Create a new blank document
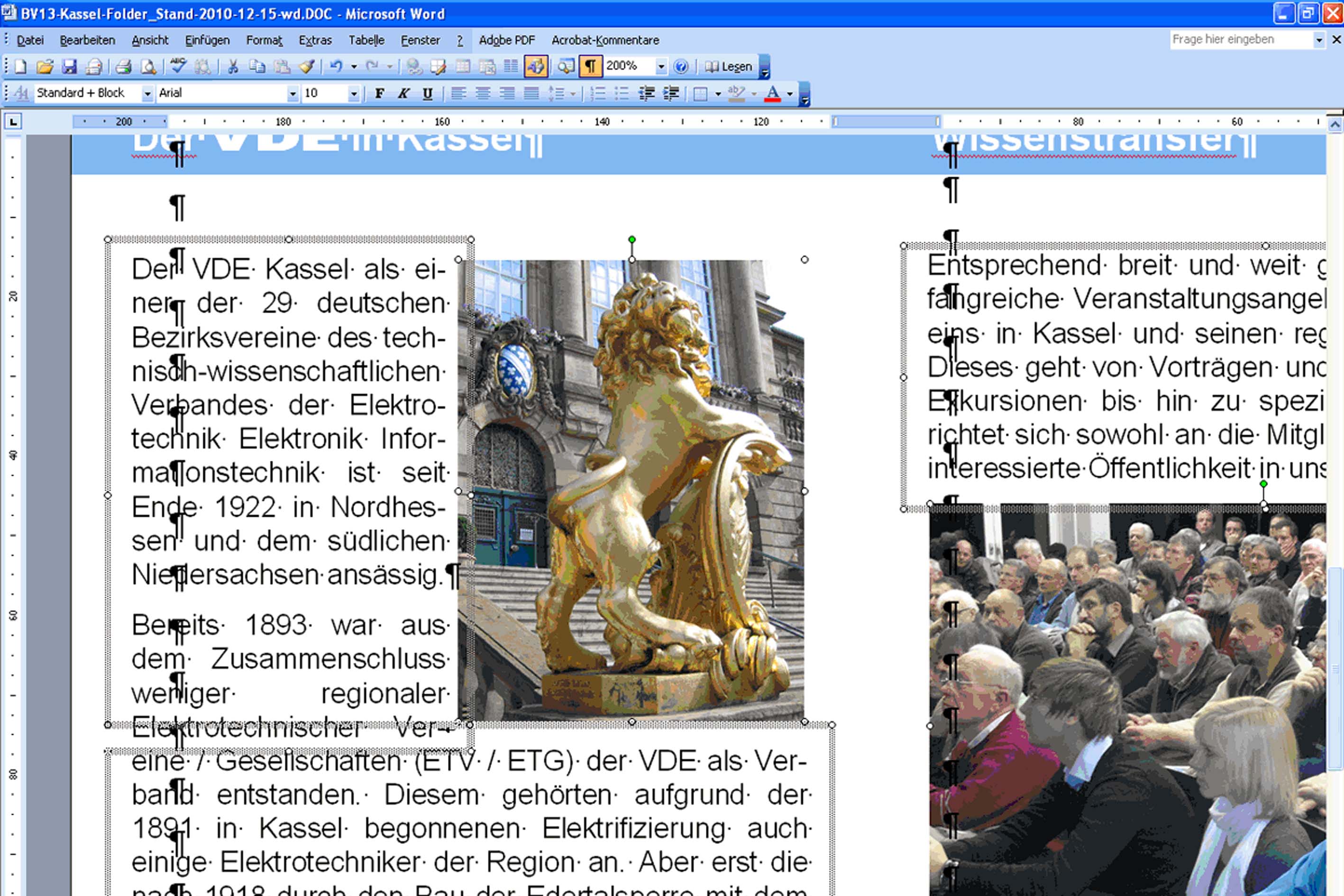The image size is (1344, 896). pos(20,67)
